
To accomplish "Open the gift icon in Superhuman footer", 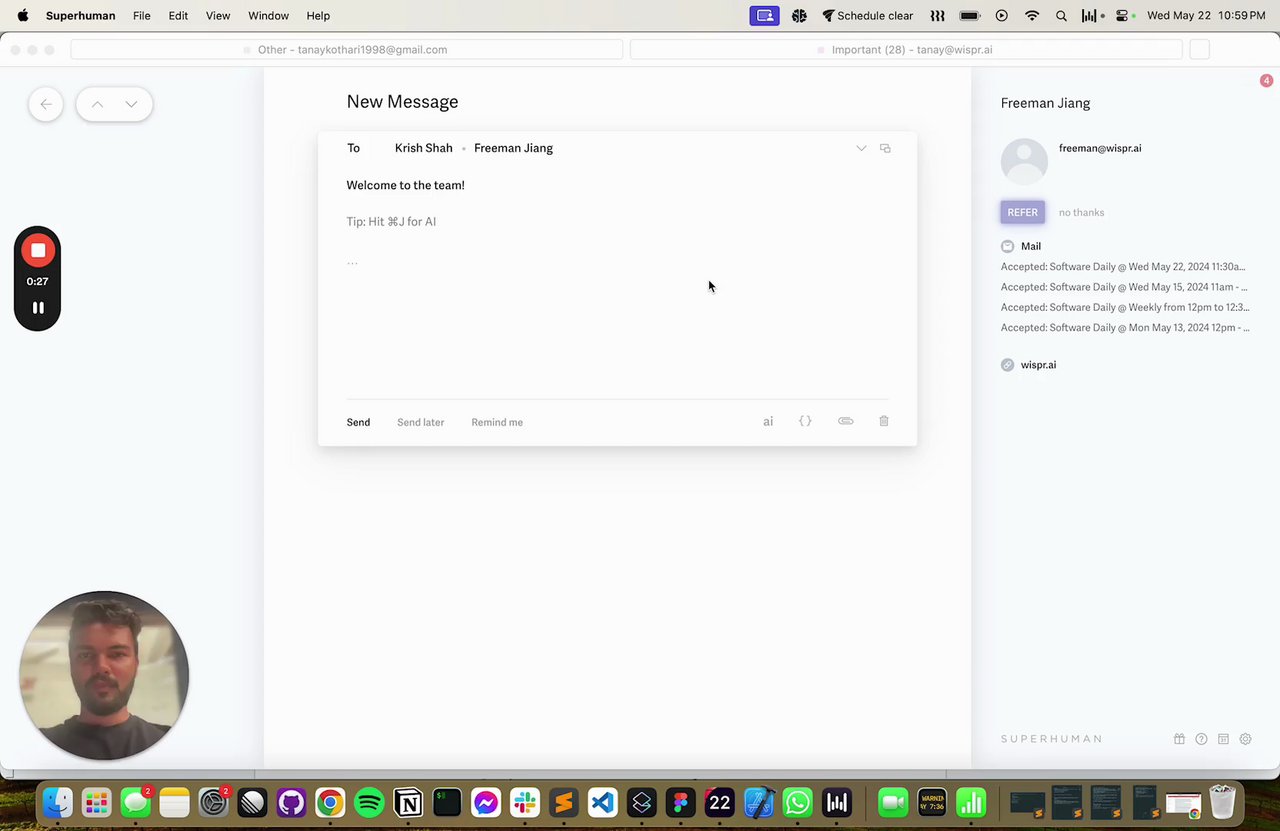I will pyautogui.click(x=1179, y=739).
